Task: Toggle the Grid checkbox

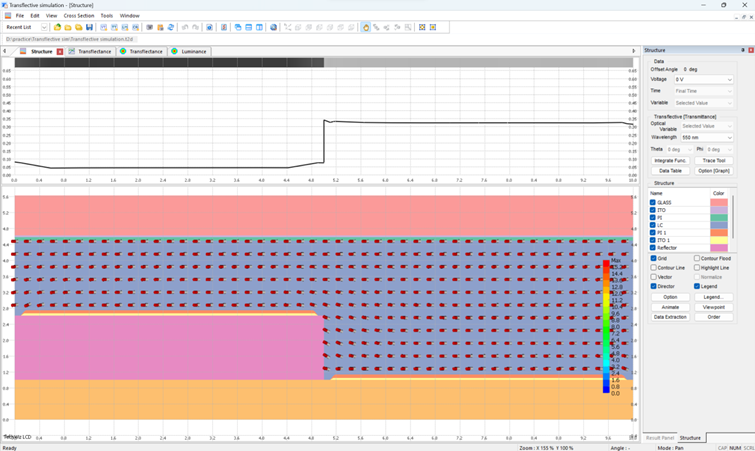Action: tap(653, 258)
